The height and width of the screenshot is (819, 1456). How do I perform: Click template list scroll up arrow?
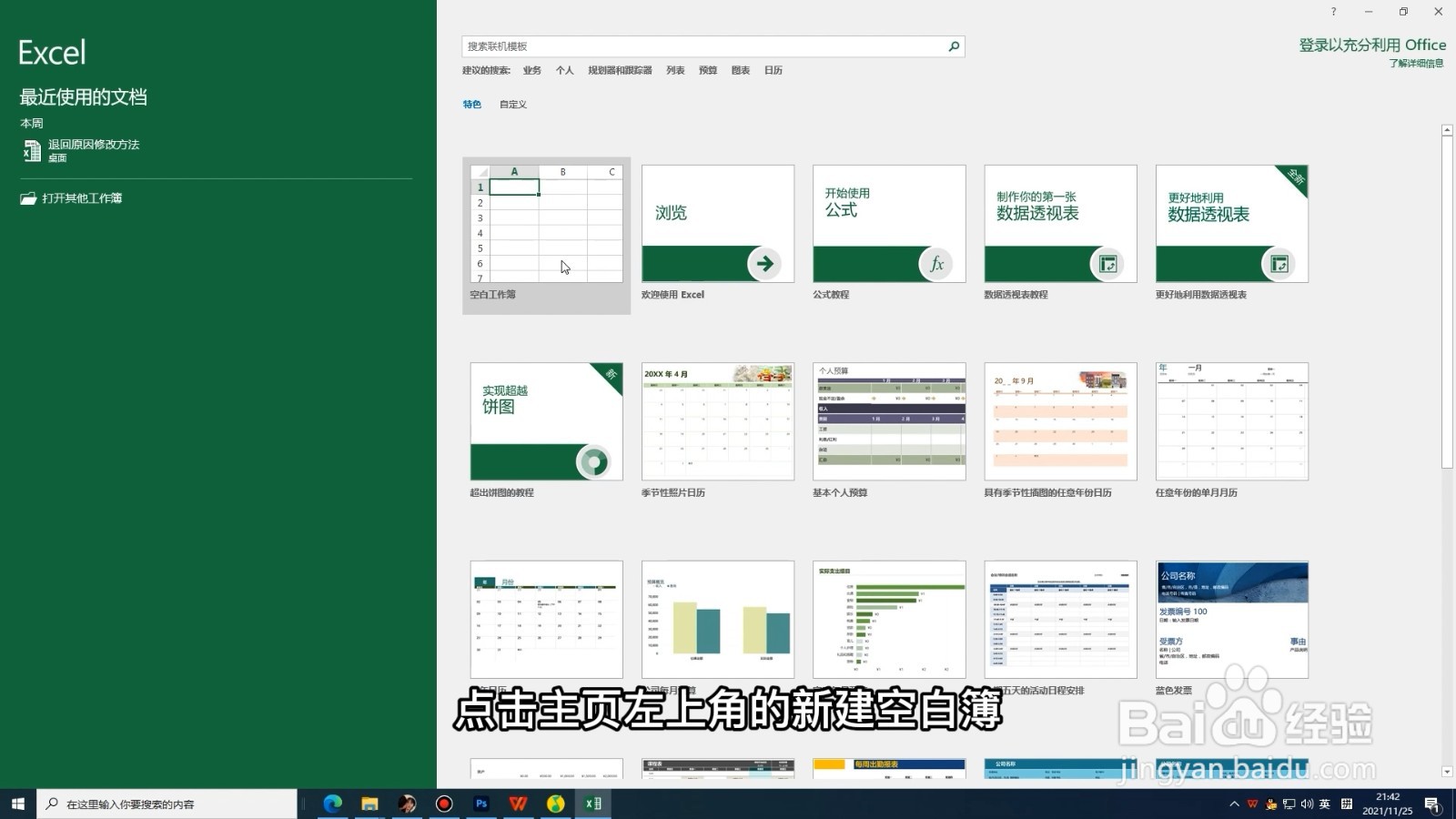pos(1447,131)
